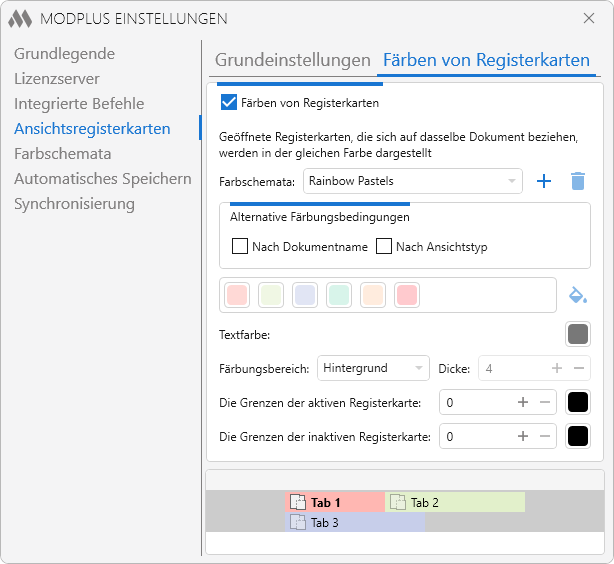Select Ansichtsregisterkarten in the sidebar
Screen dimensions: 614x564
(x=92, y=129)
